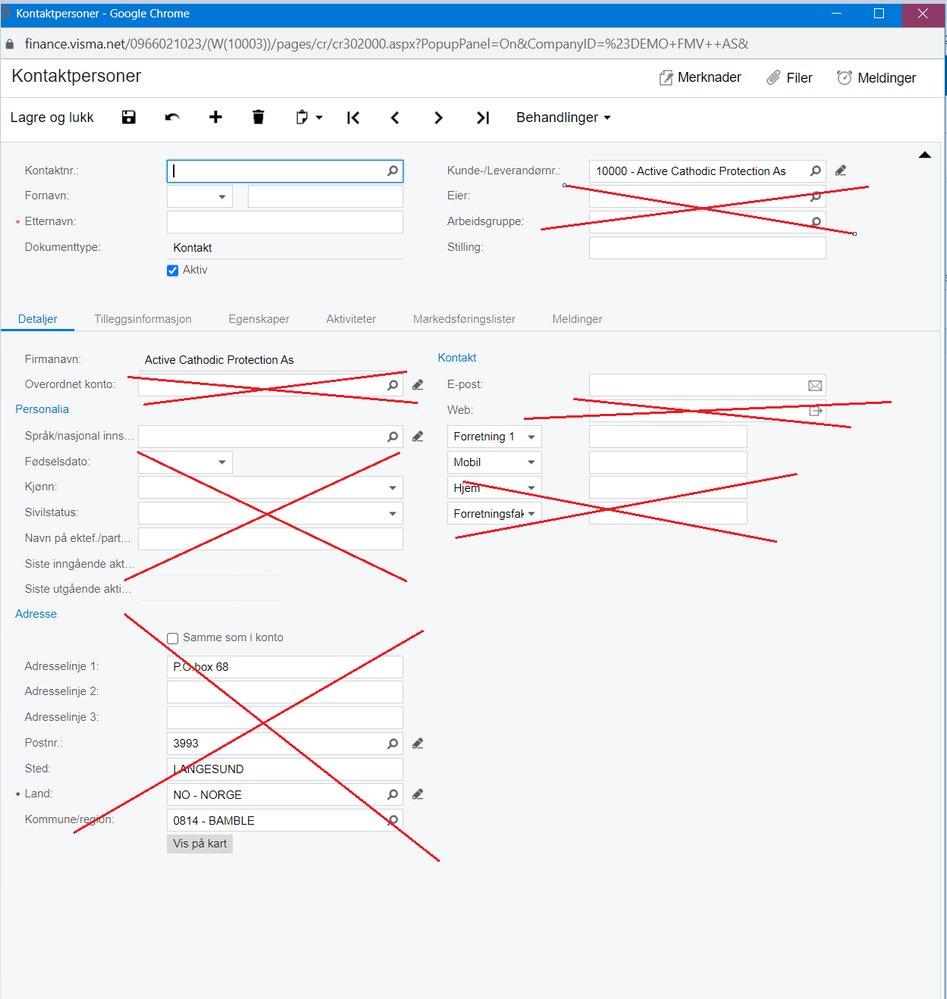Image resolution: width=947 pixels, height=999 pixels.
Task: Open the Land lookup magnifier
Action: click(x=393, y=794)
